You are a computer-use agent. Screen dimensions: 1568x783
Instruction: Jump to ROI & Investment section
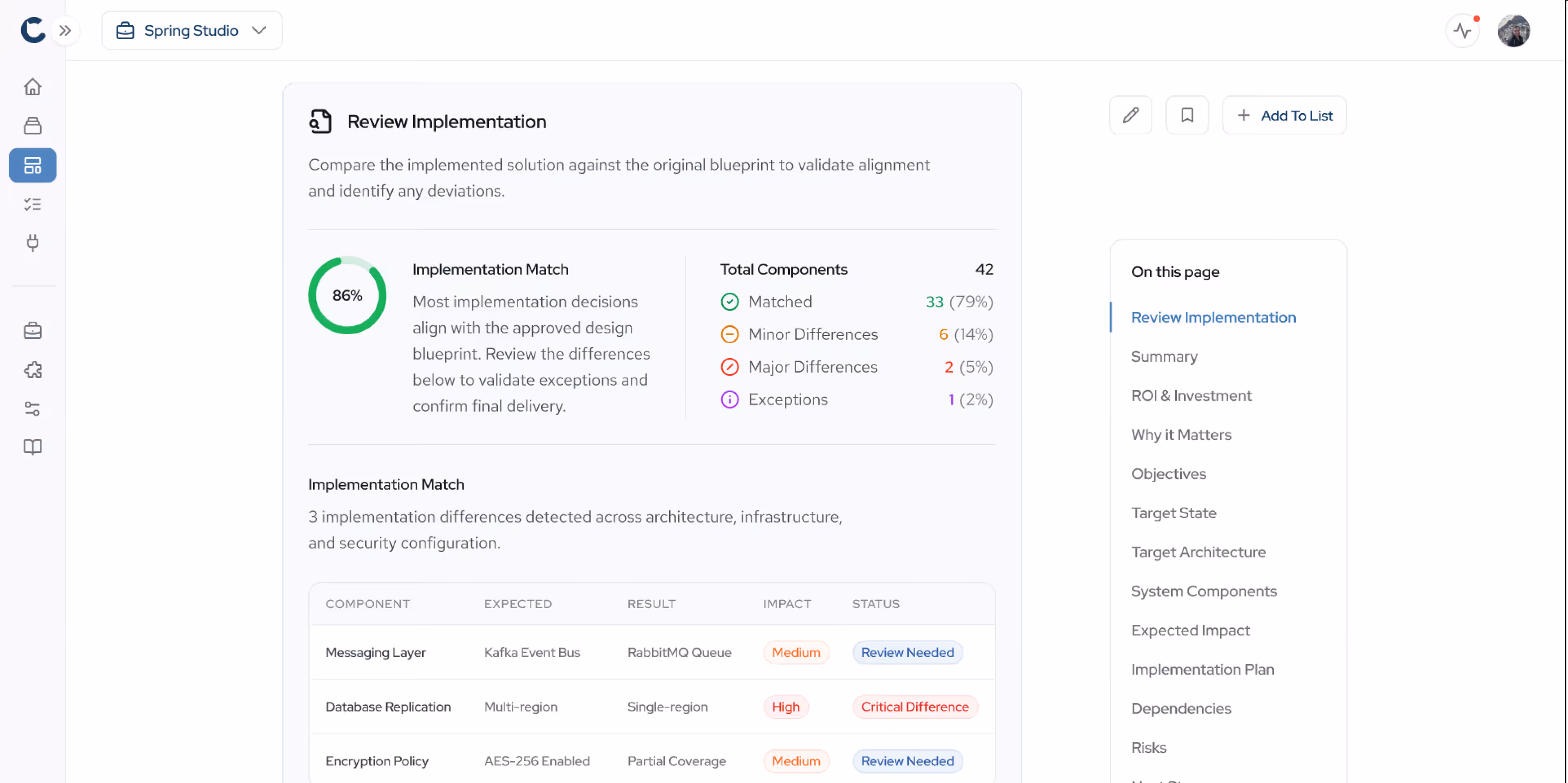[1191, 396]
